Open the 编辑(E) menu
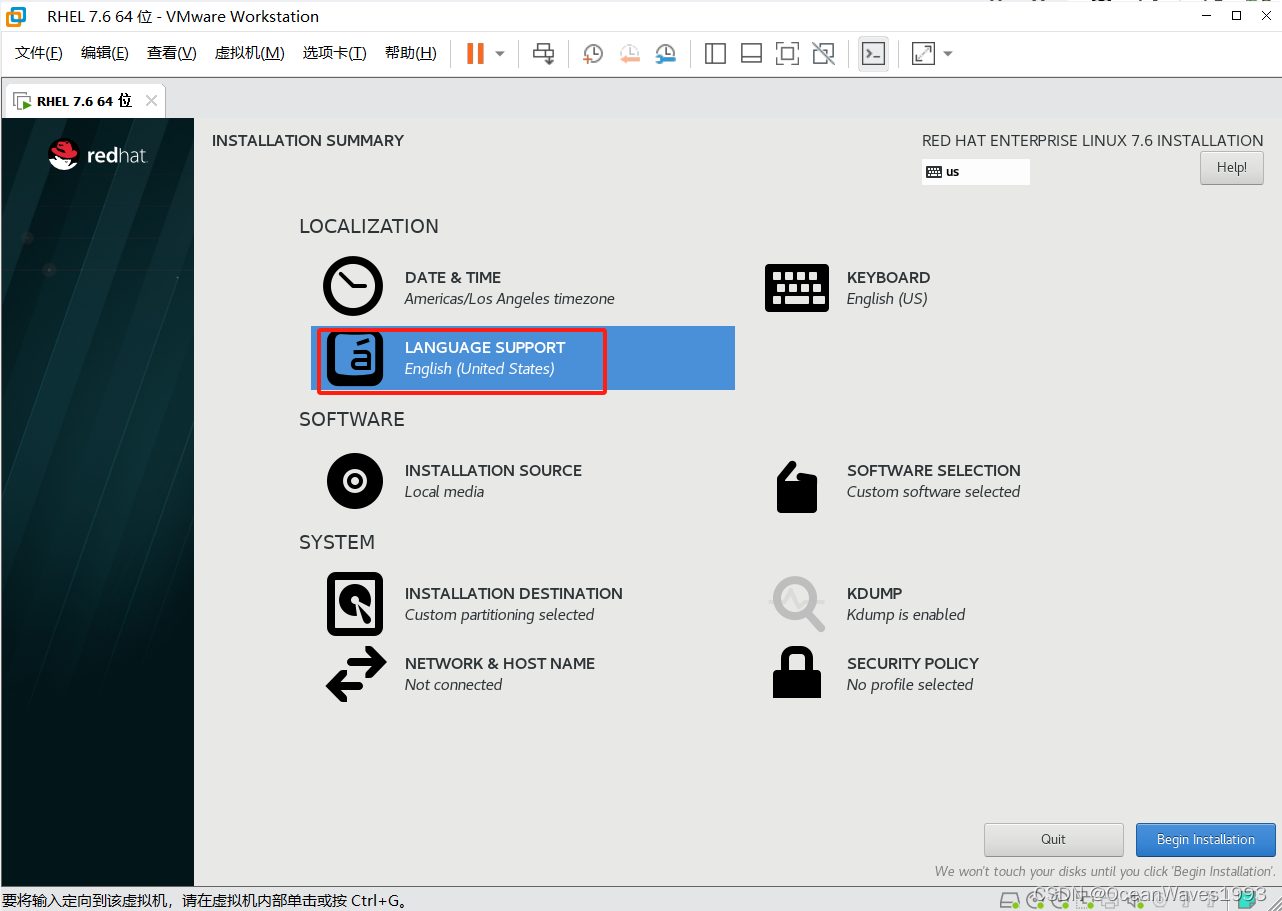This screenshot has height=911, width=1282. tap(105, 53)
